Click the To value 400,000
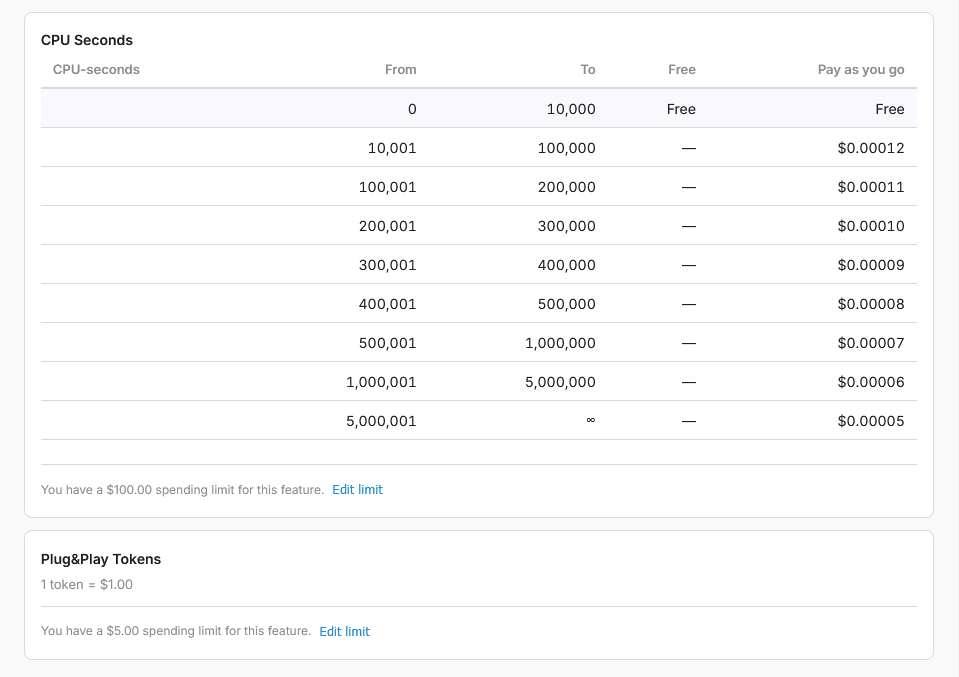This screenshot has height=677, width=959. pyautogui.click(x=566, y=265)
